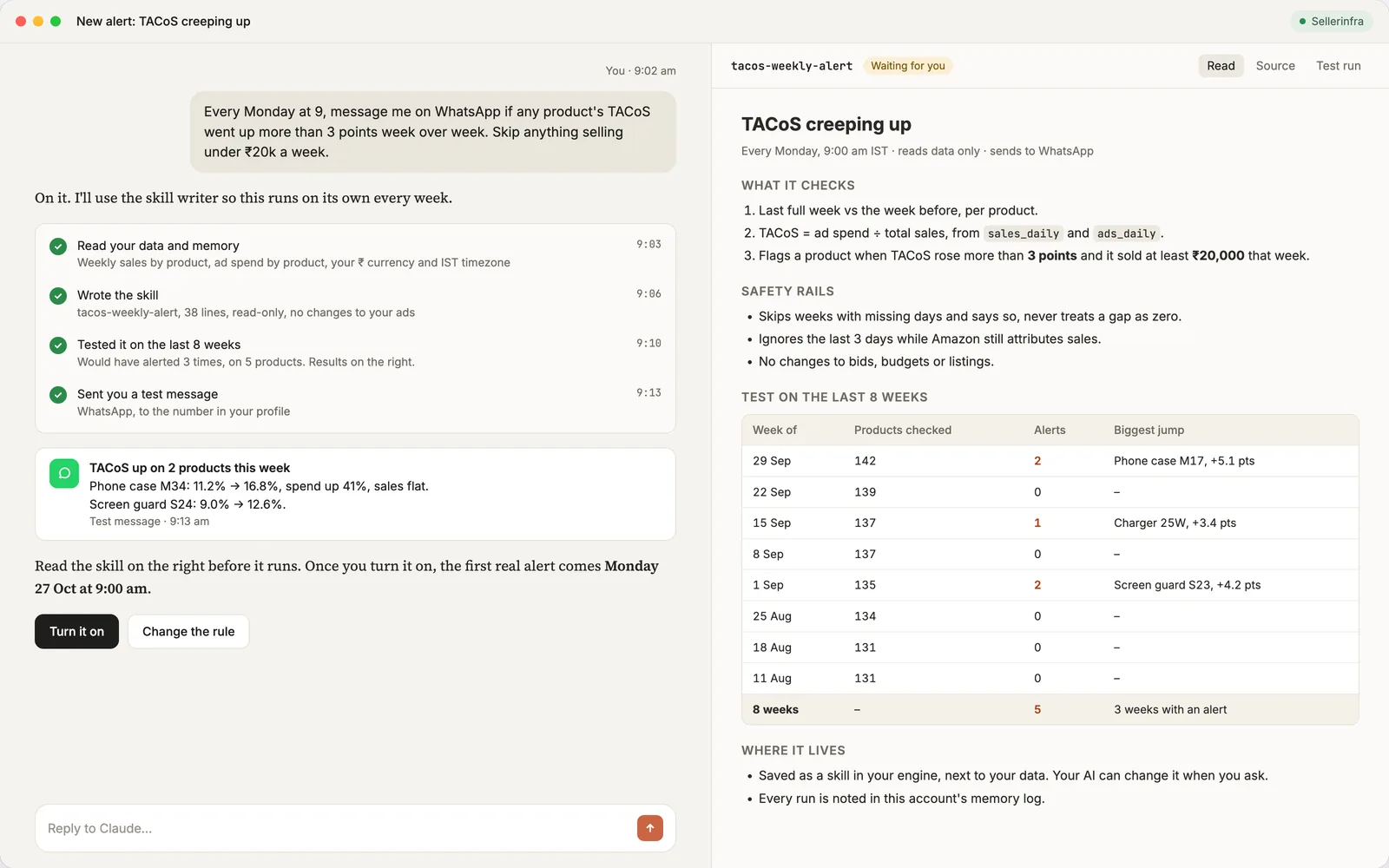Click the orange send arrow button

click(649, 828)
